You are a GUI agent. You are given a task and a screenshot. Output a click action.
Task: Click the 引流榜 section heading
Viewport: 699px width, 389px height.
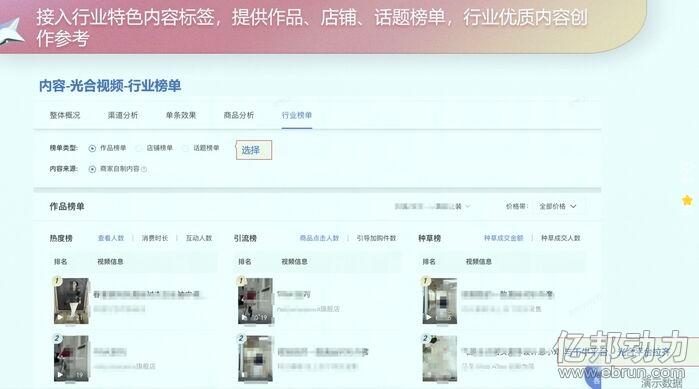(x=245, y=238)
